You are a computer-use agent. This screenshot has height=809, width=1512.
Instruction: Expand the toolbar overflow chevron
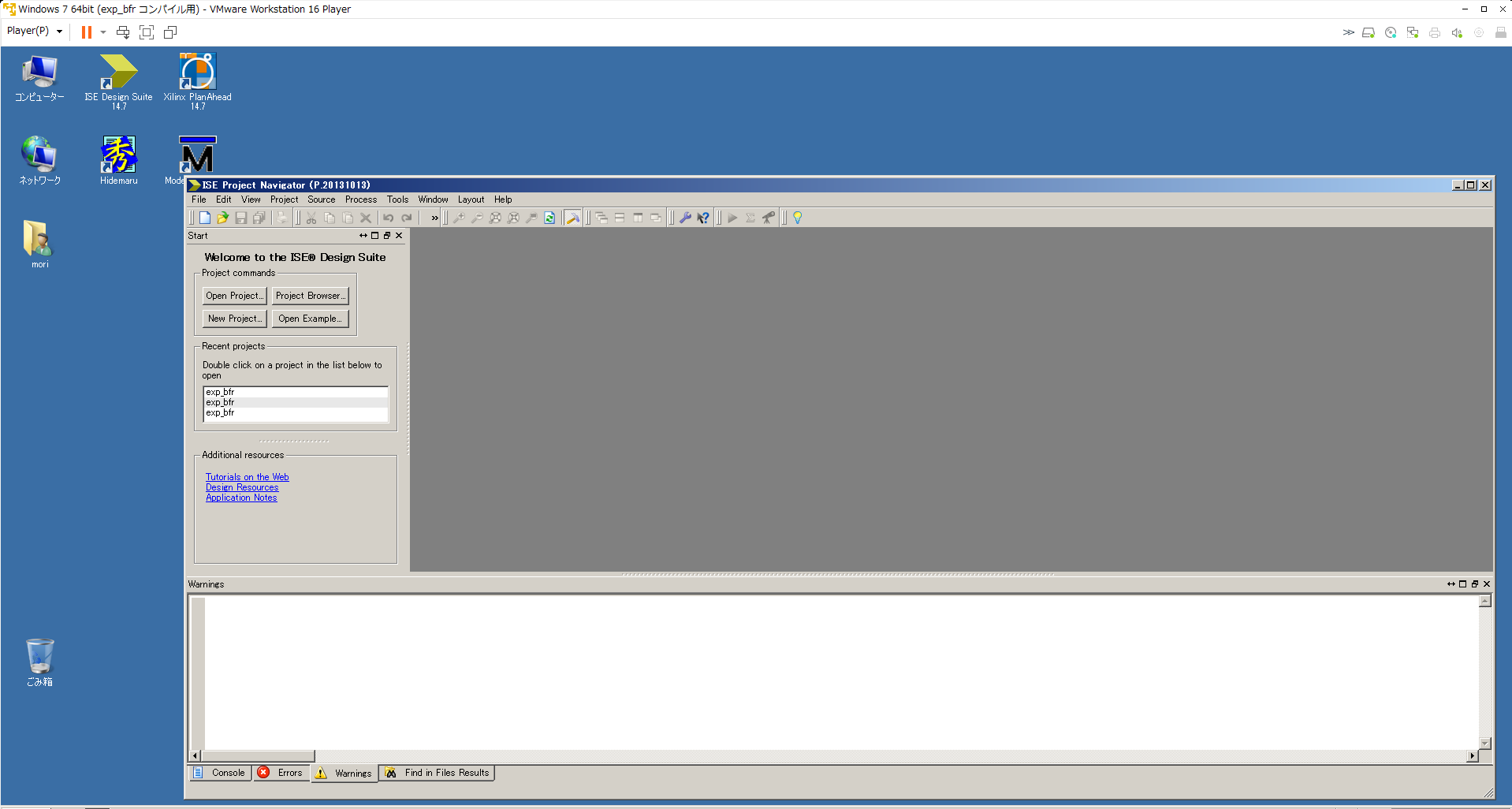click(434, 218)
